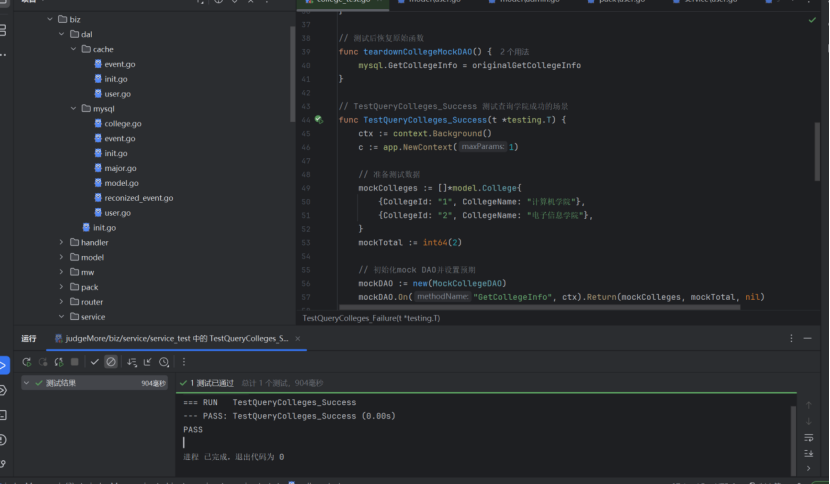Collapse the mysql folder
The width and height of the screenshot is (830, 484).
(x=73, y=108)
